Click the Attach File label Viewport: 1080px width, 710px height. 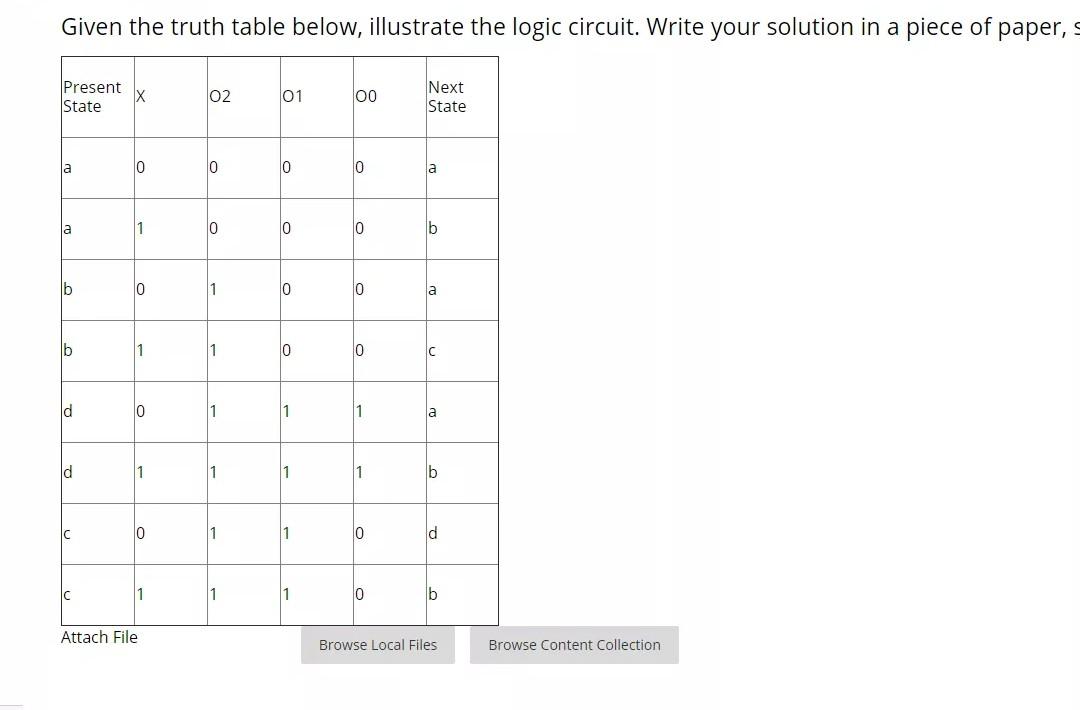tap(99, 637)
